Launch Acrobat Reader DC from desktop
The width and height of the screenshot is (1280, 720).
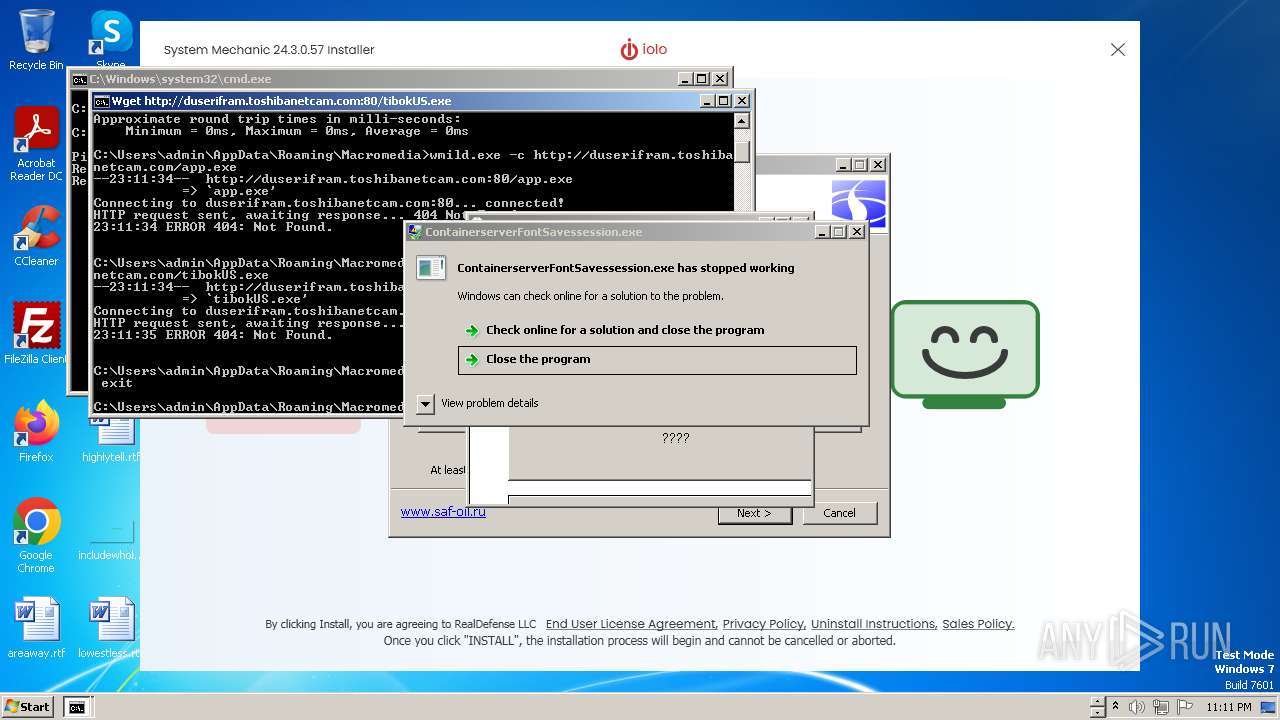point(36,143)
